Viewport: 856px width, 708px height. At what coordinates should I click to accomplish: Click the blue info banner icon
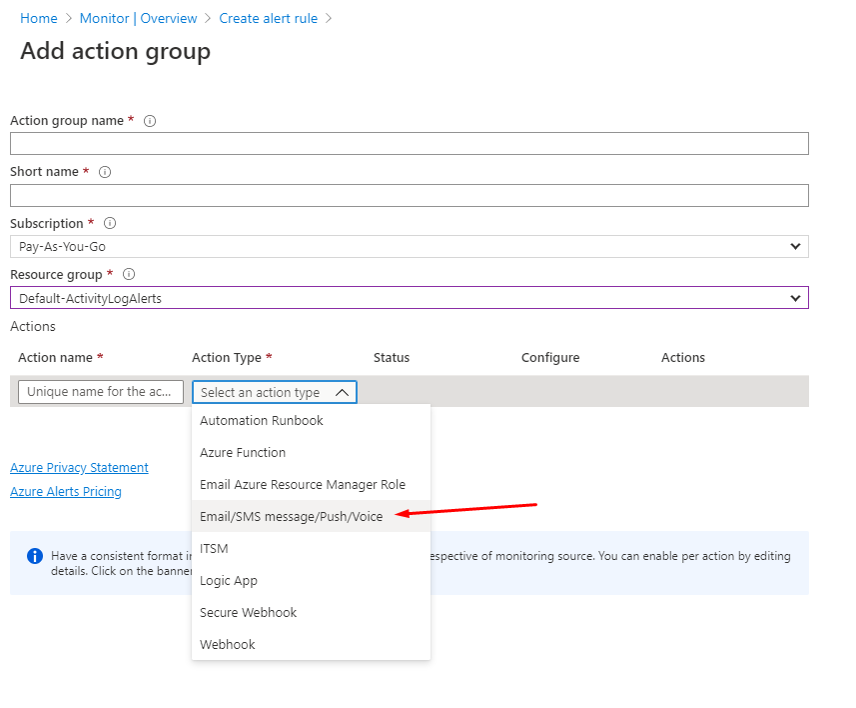coord(35,556)
